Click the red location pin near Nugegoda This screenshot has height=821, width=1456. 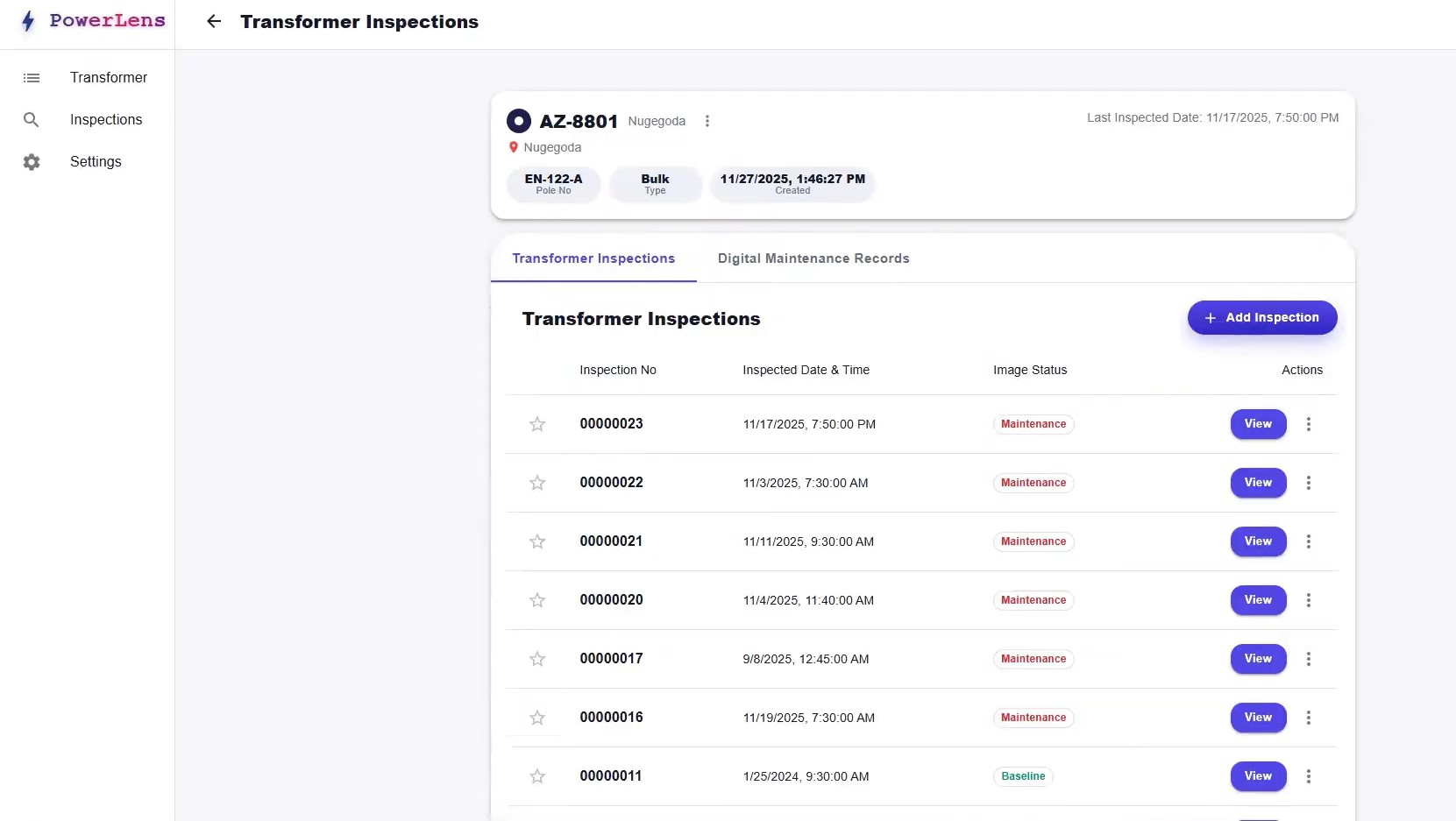514,147
